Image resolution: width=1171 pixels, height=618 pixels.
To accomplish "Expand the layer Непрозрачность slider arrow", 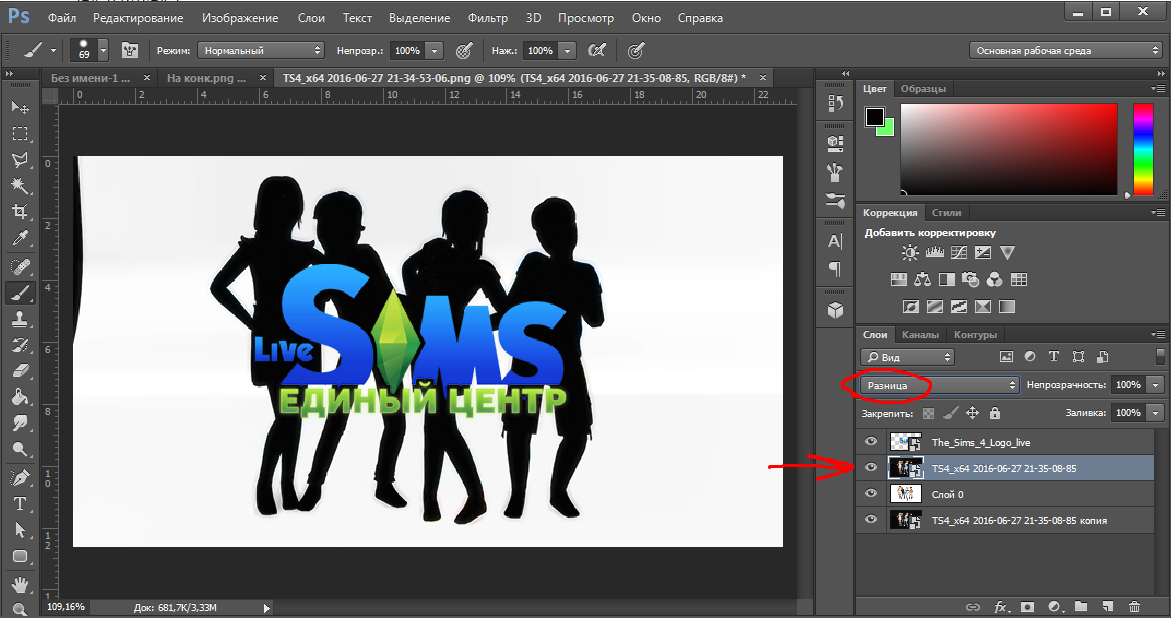I will (x=1156, y=385).
